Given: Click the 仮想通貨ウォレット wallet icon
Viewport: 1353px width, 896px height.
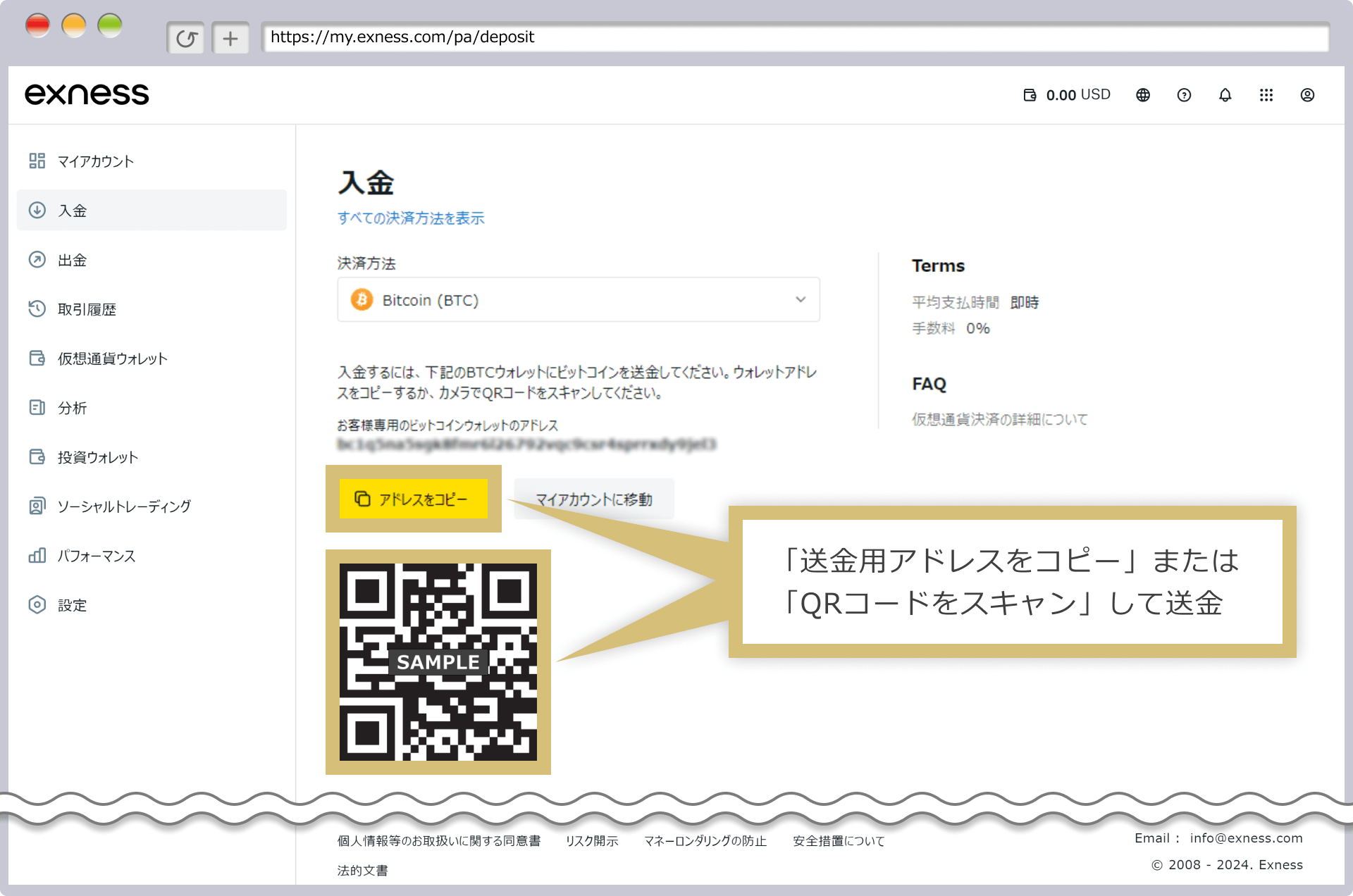Looking at the screenshot, I should [x=37, y=358].
